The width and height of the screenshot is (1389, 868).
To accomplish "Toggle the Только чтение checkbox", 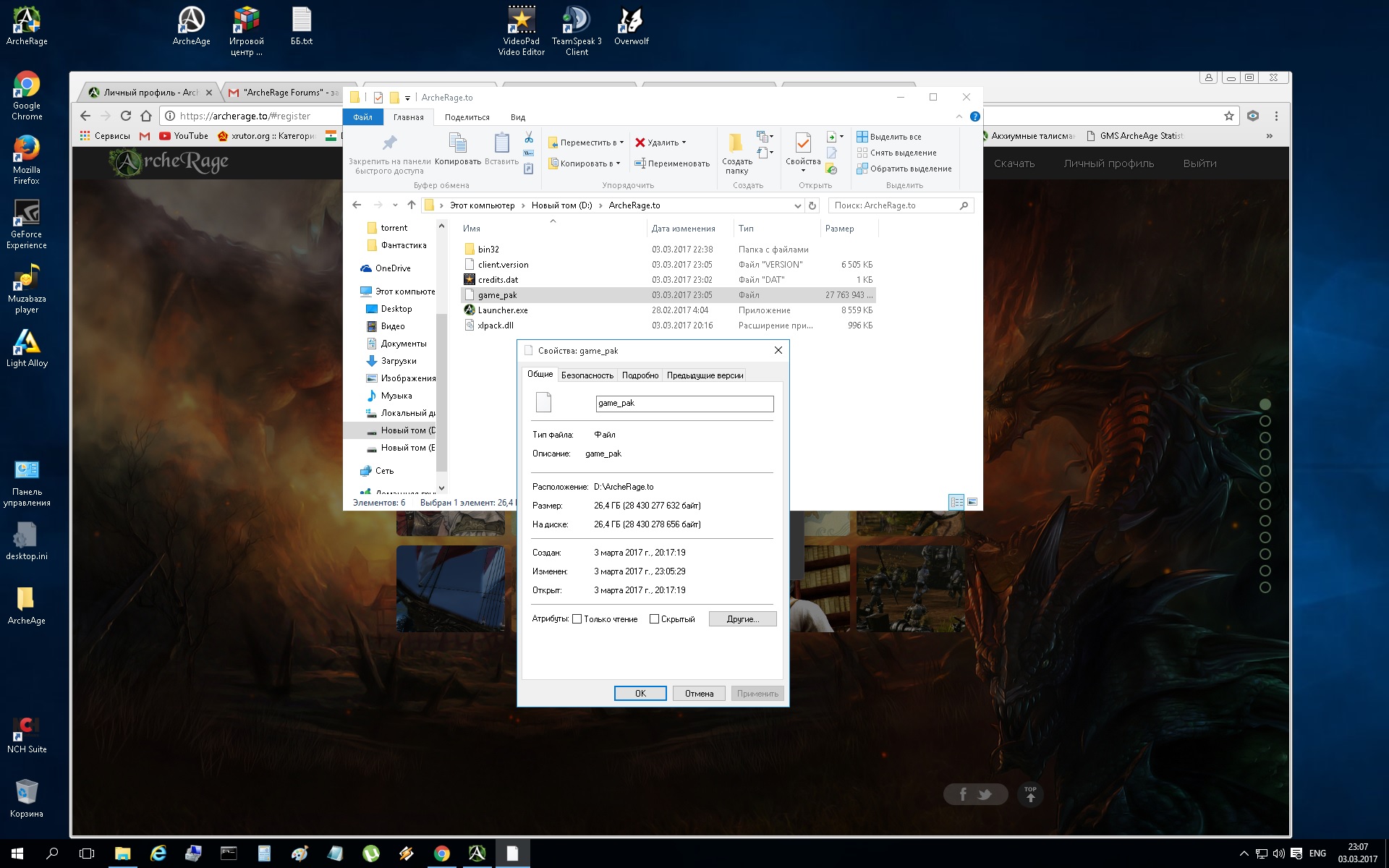I will [x=576, y=619].
